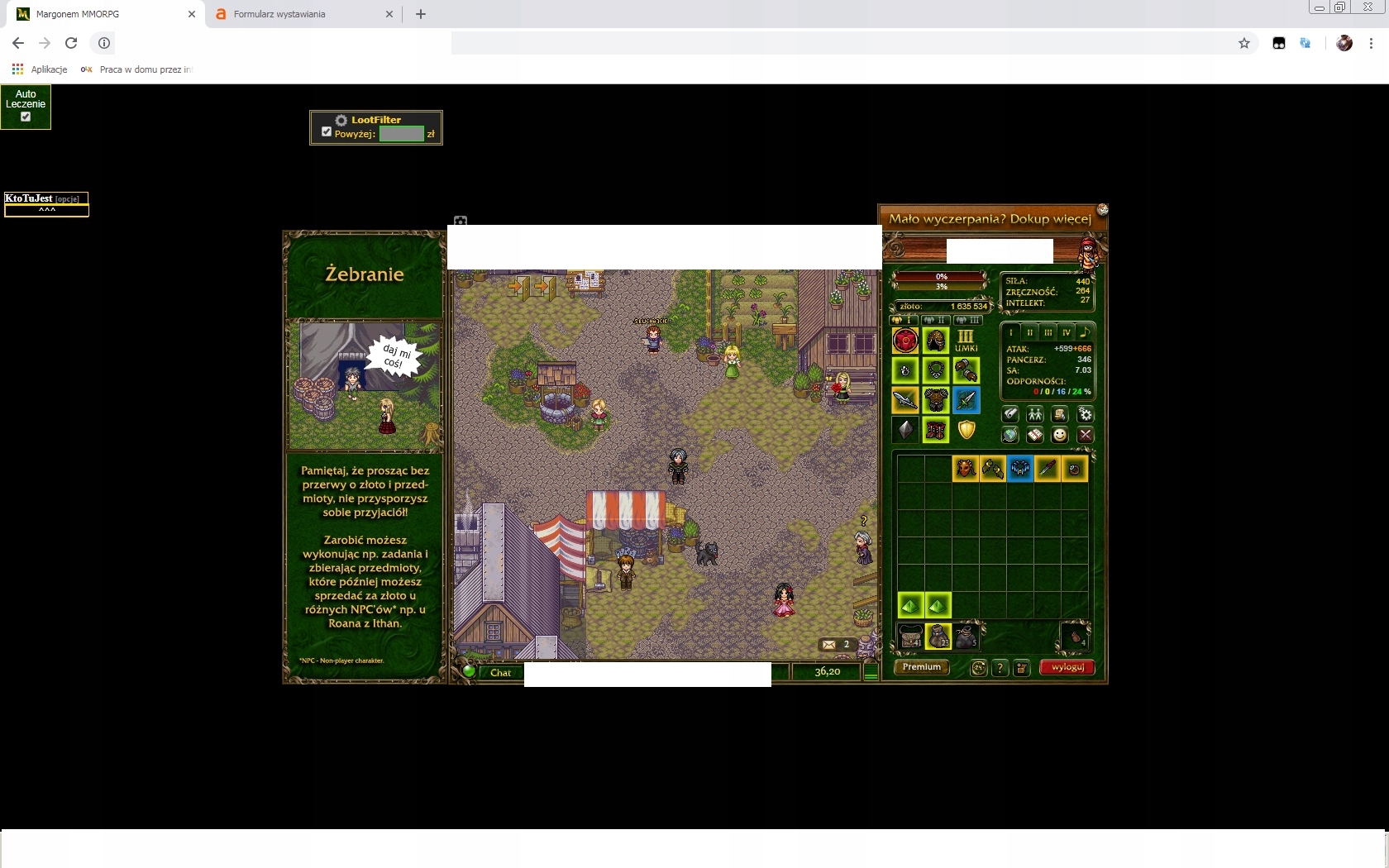Click the blue-highlighted dagger offhand slot

tap(966, 400)
